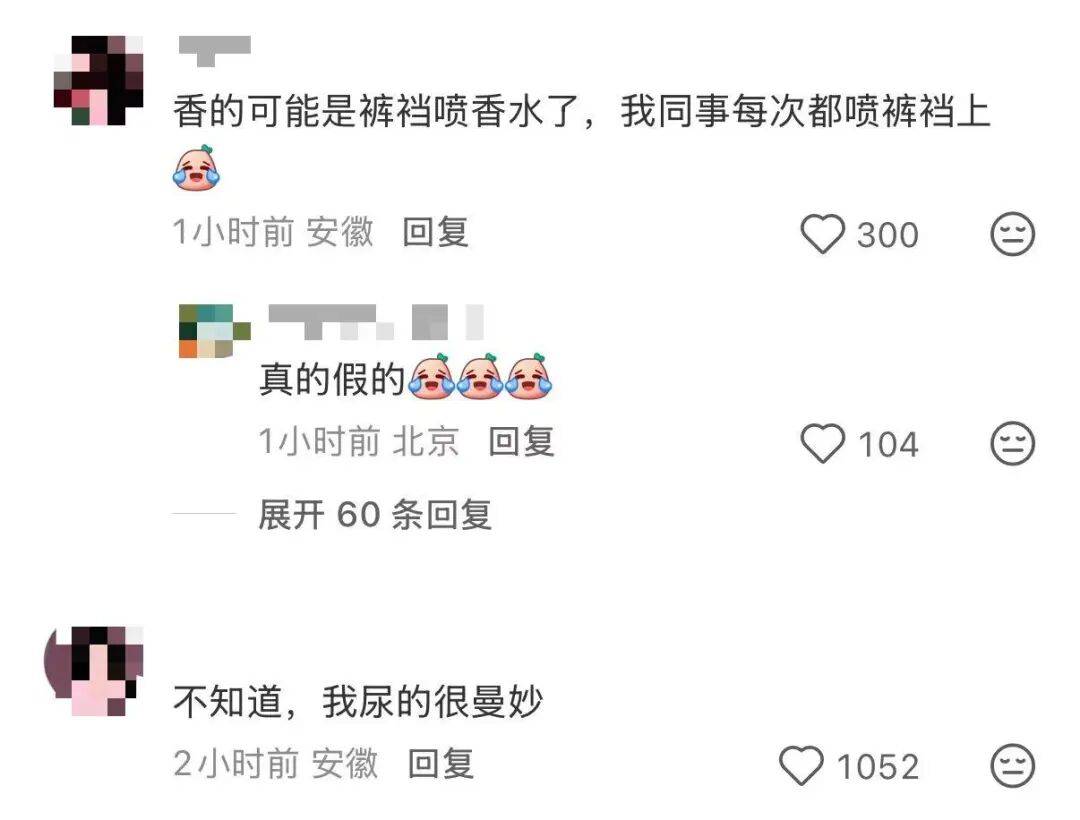1080x820 pixels.
Task: Tap the dislike face beside 300 likes
Action: point(1012,234)
